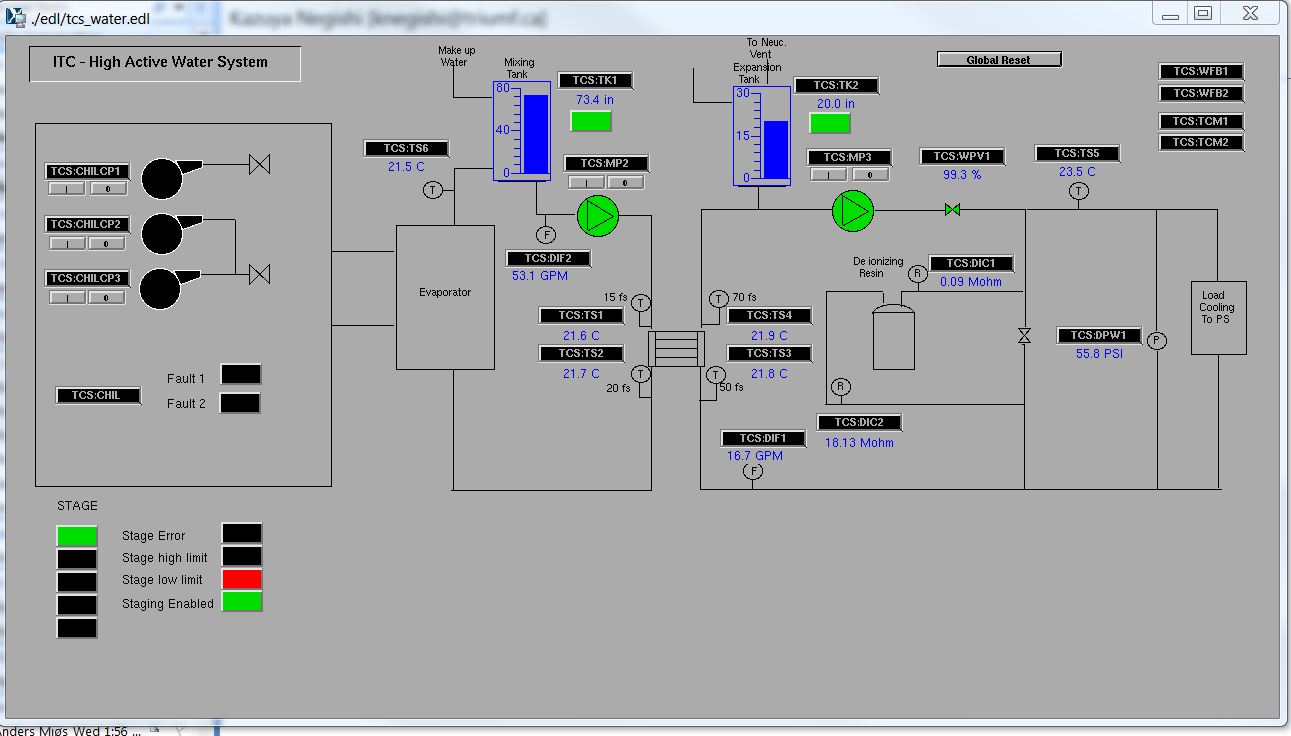Click the Global Reset button
This screenshot has width=1291, height=736.
(999, 60)
